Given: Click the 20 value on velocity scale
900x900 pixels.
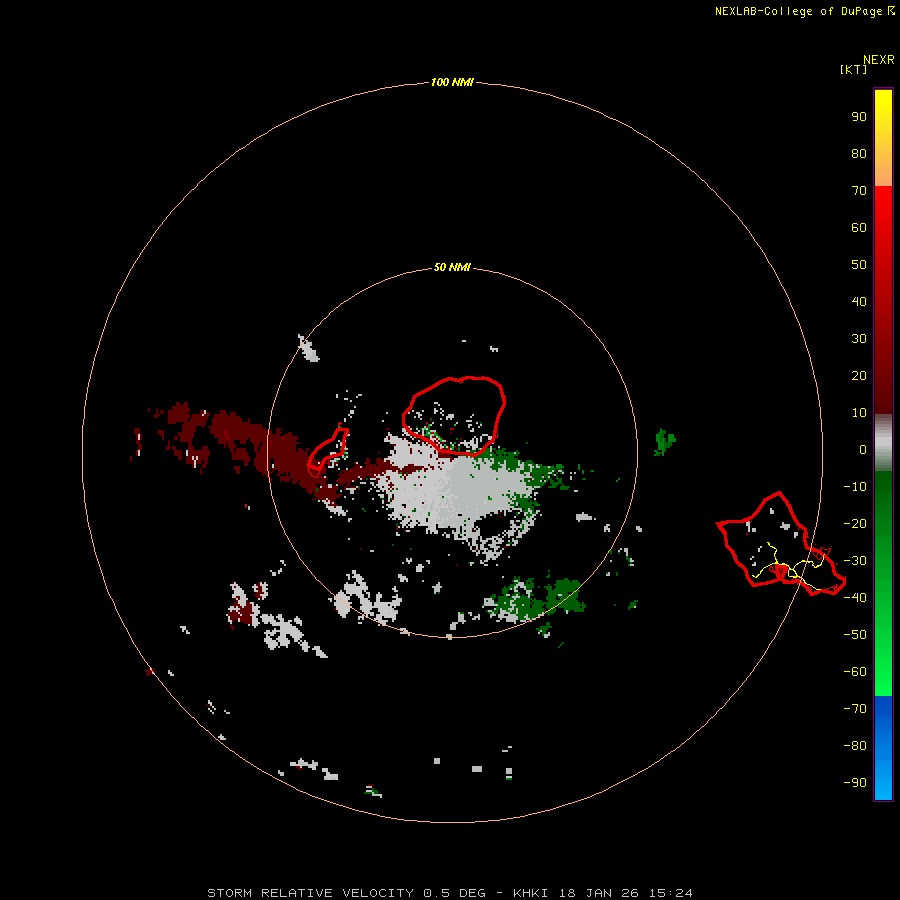Looking at the screenshot, I should [x=859, y=375].
